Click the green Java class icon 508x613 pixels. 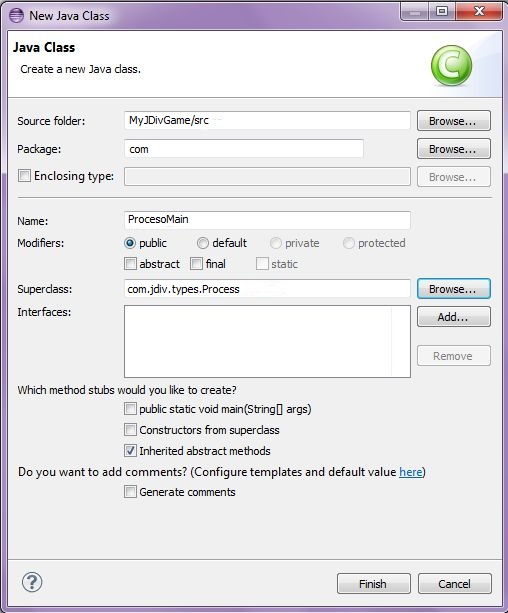(451, 66)
